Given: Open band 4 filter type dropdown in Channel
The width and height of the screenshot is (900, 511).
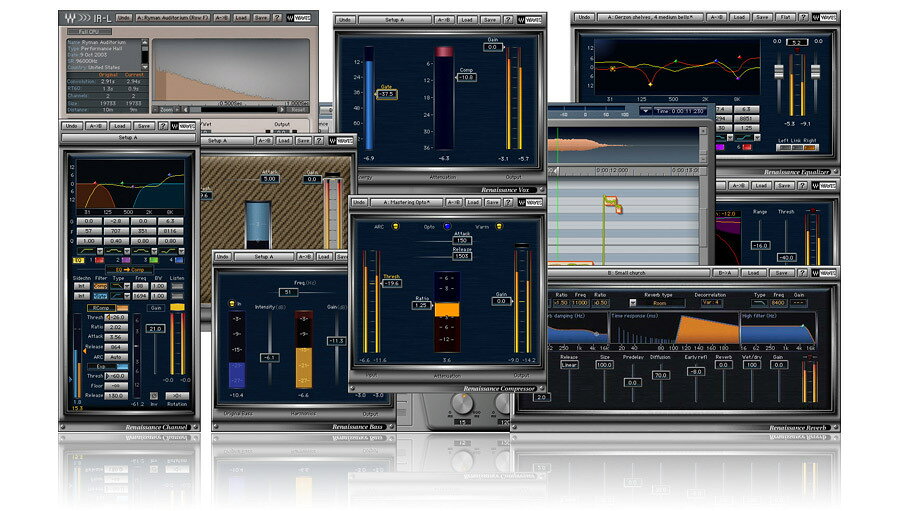Looking at the screenshot, I should (x=181, y=251).
